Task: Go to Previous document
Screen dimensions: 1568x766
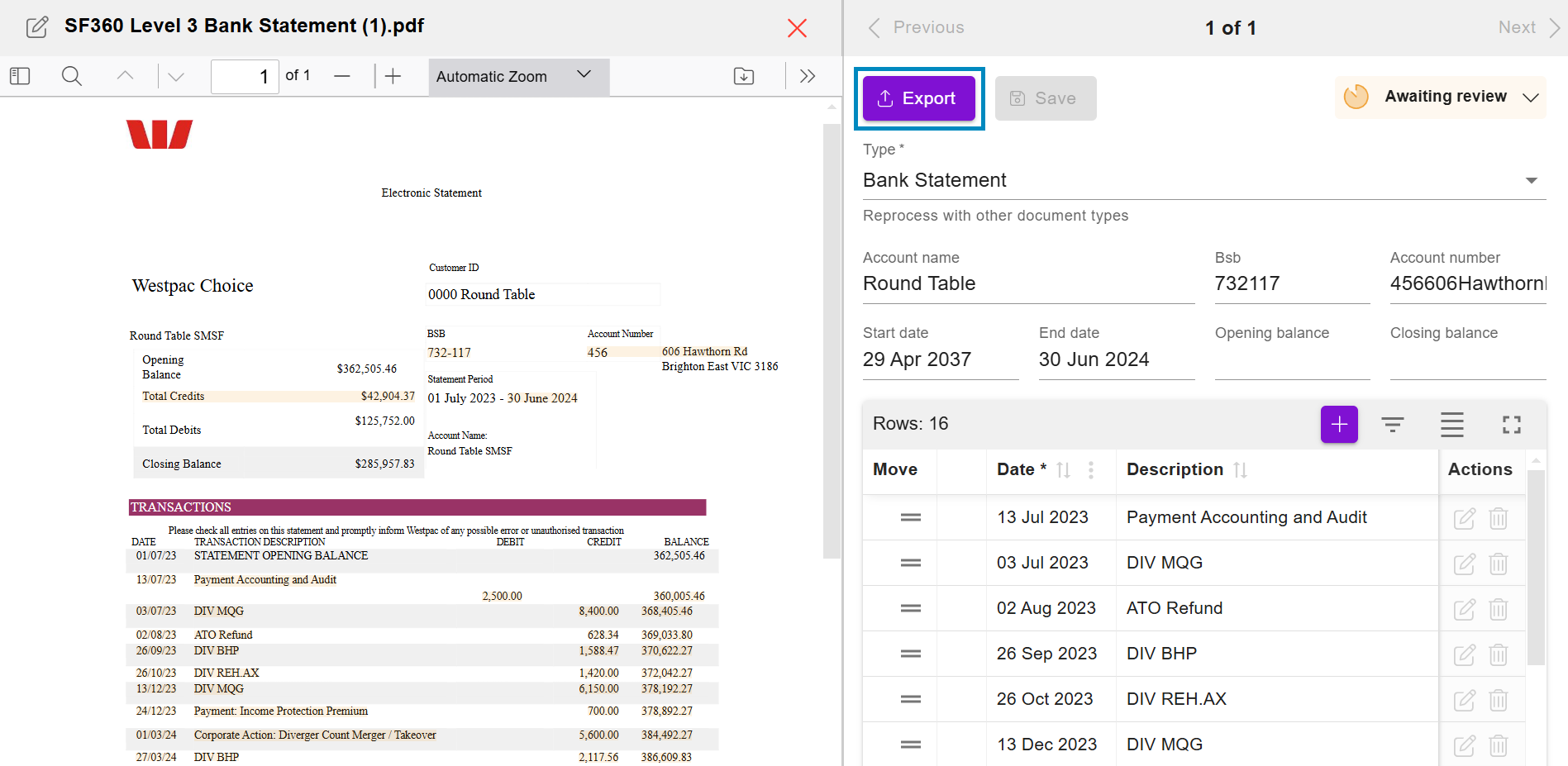Action: coord(916,27)
